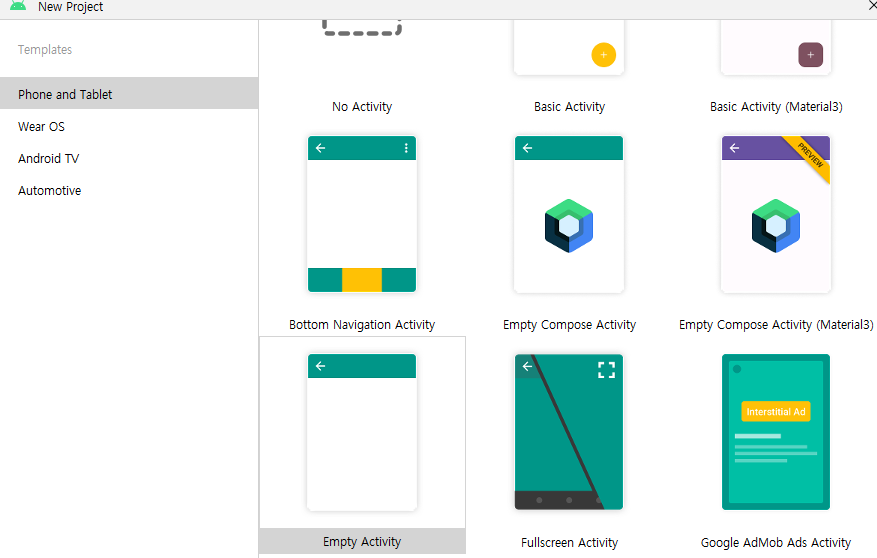
Task: Close the New Project dialog
Action: tap(871, 6)
